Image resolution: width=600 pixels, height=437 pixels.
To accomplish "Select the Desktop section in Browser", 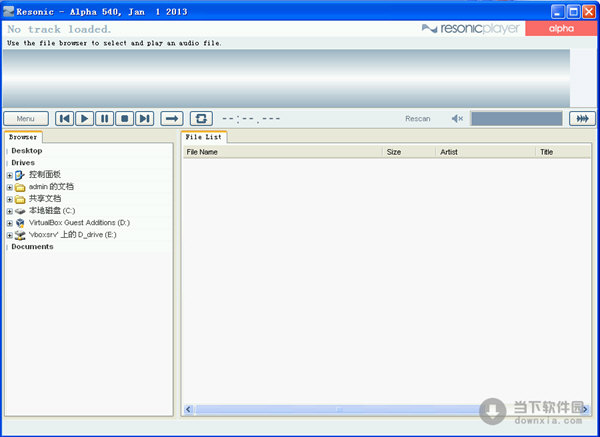I will click(27, 151).
